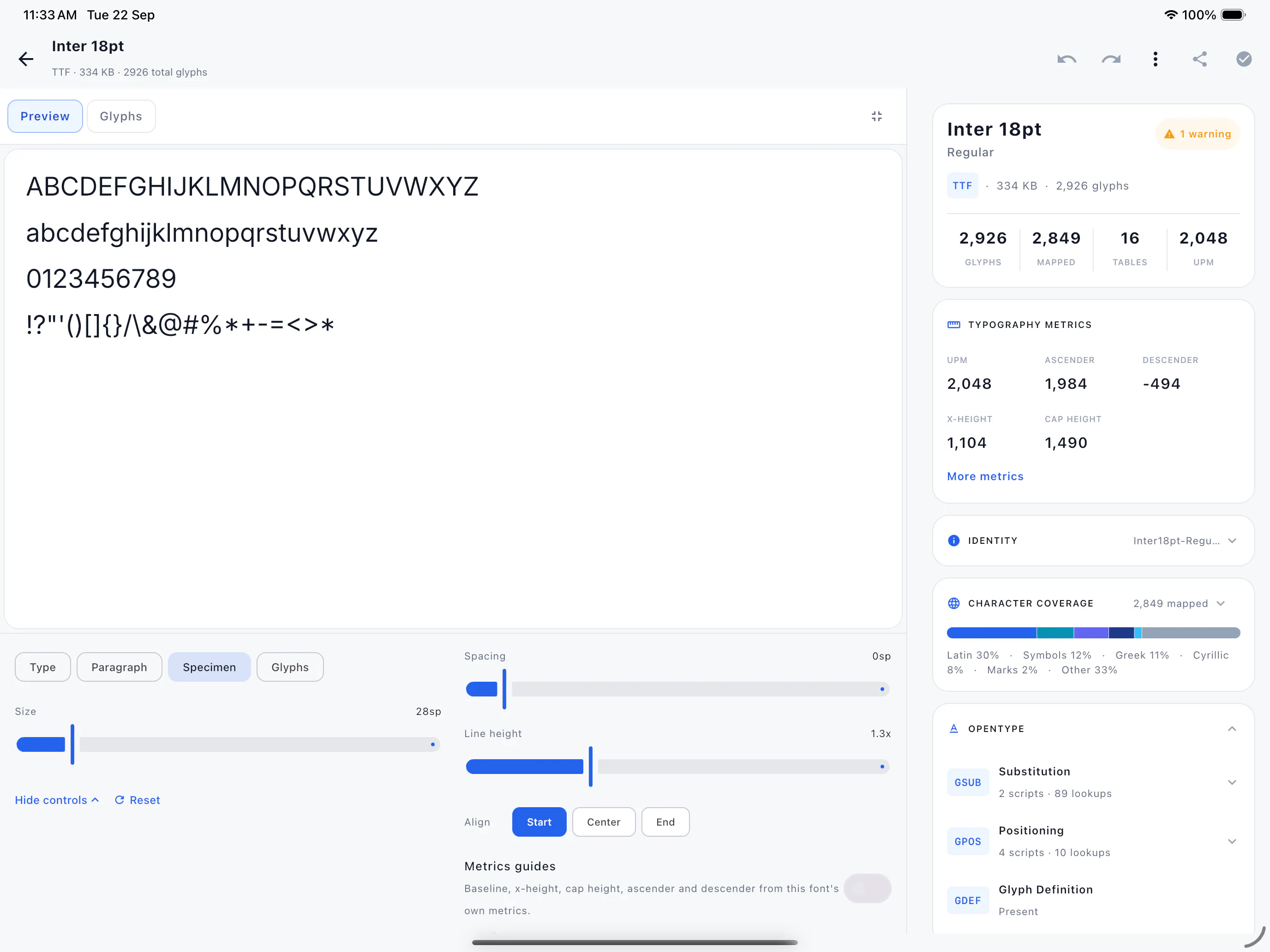
Task: Click the 0123456789 specimen line
Action: click(x=102, y=279)
